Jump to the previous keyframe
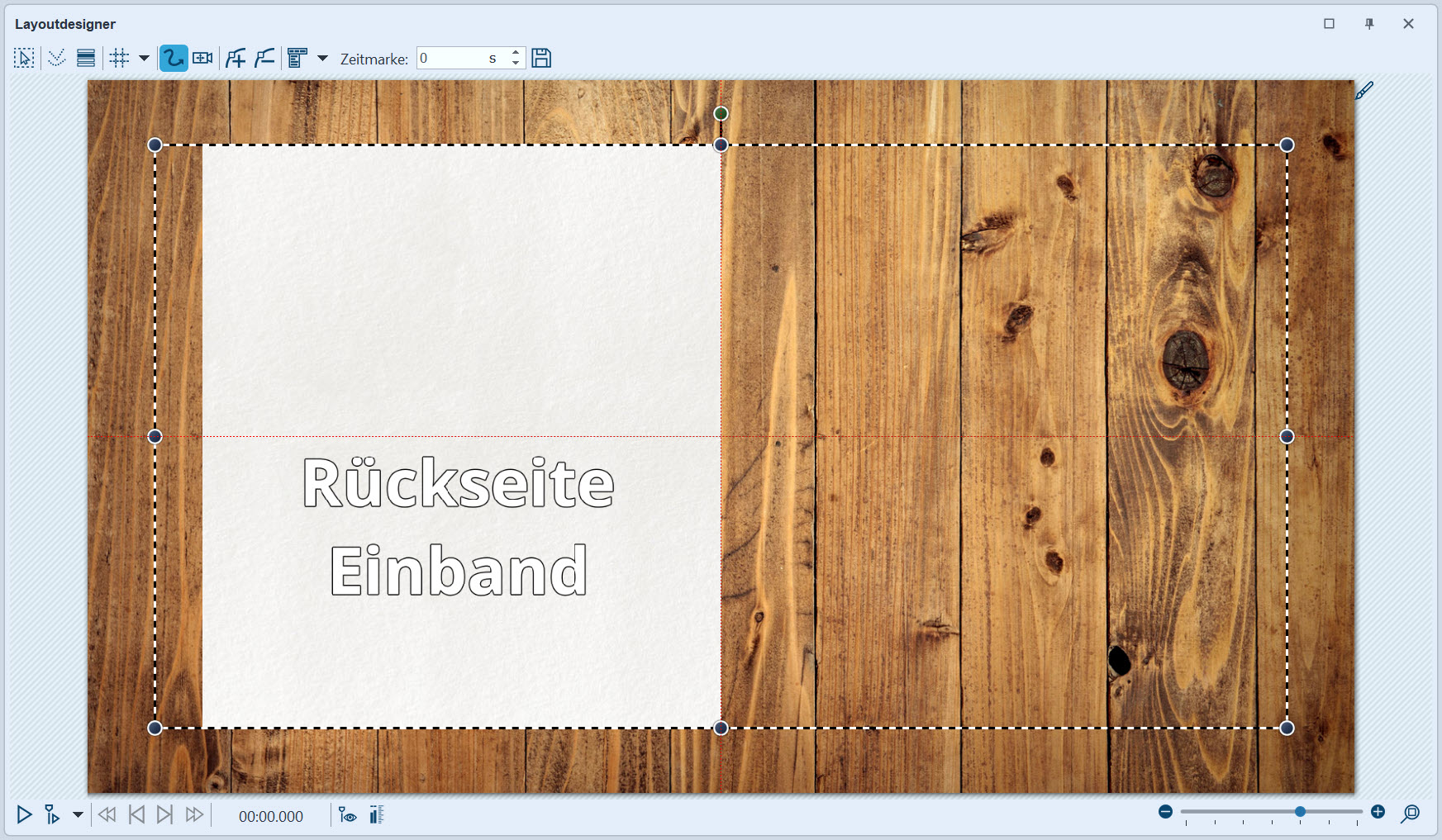The width and height of the screenshot is (1442, 840). [x=136, y=815]
